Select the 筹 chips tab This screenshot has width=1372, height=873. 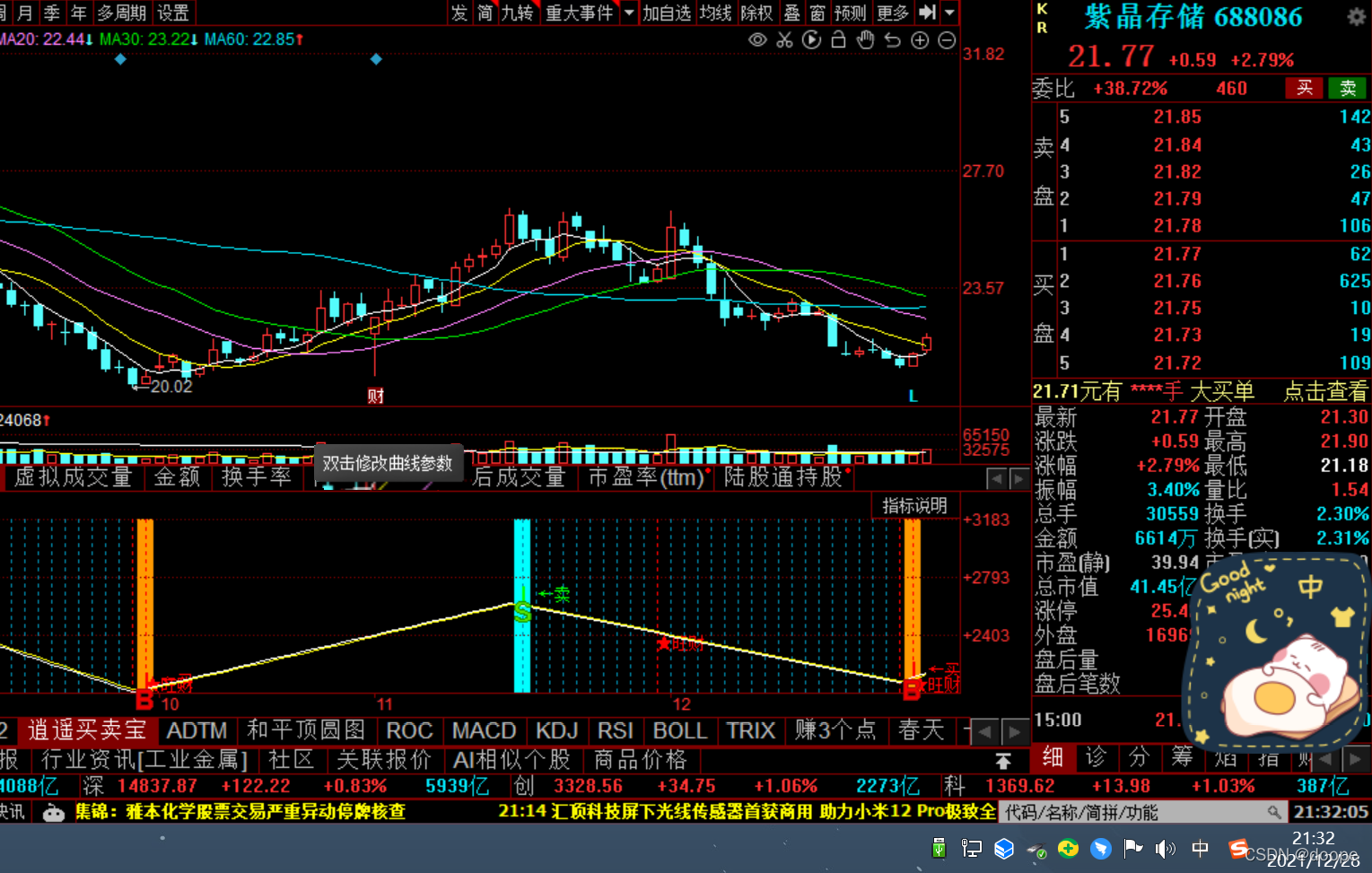[x=1182, y=757]
